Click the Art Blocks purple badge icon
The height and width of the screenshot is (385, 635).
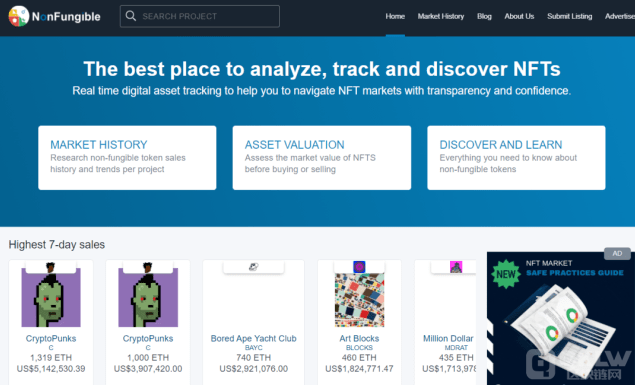point(359,267)
